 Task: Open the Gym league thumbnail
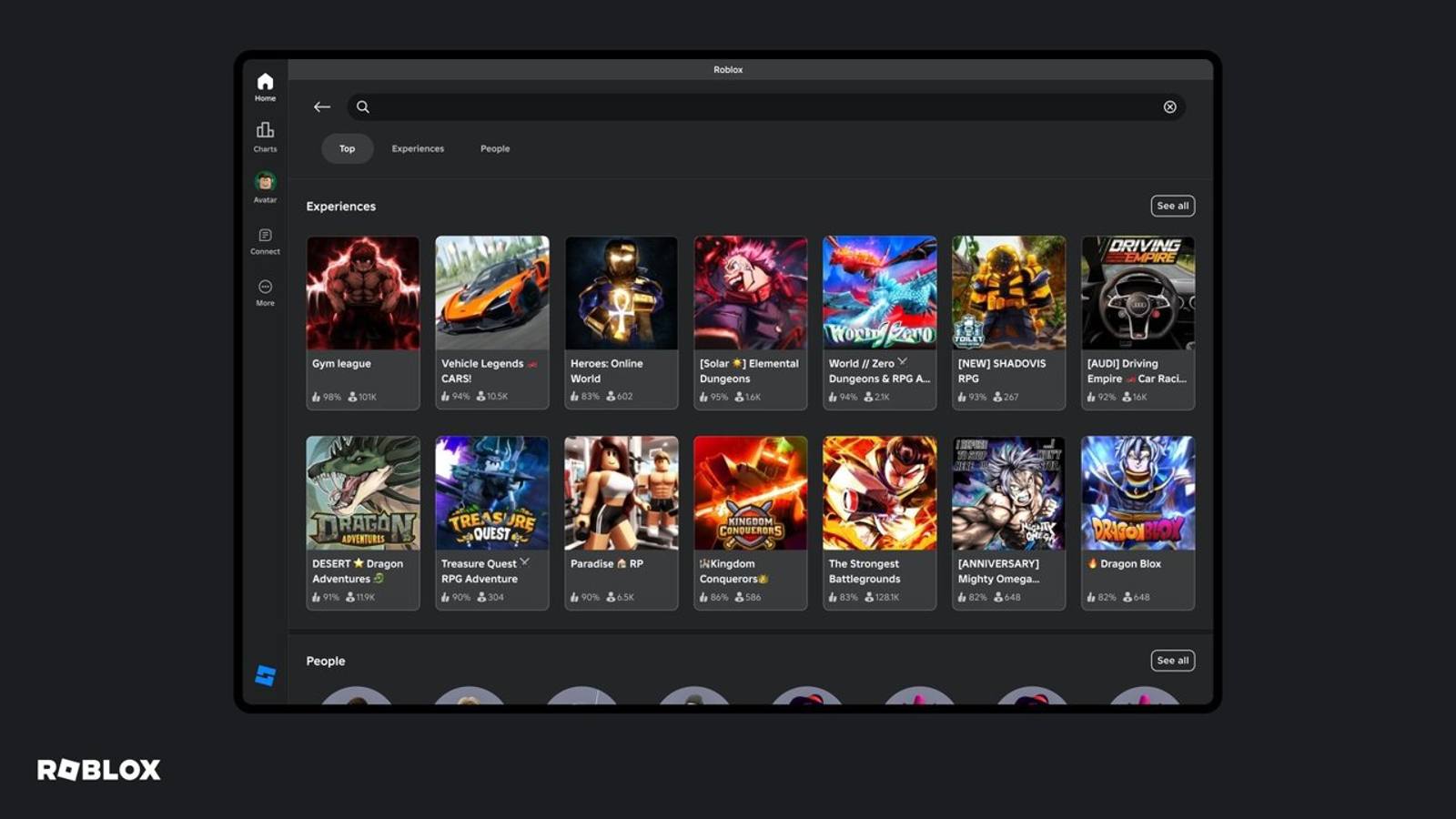tap(363, 293)
